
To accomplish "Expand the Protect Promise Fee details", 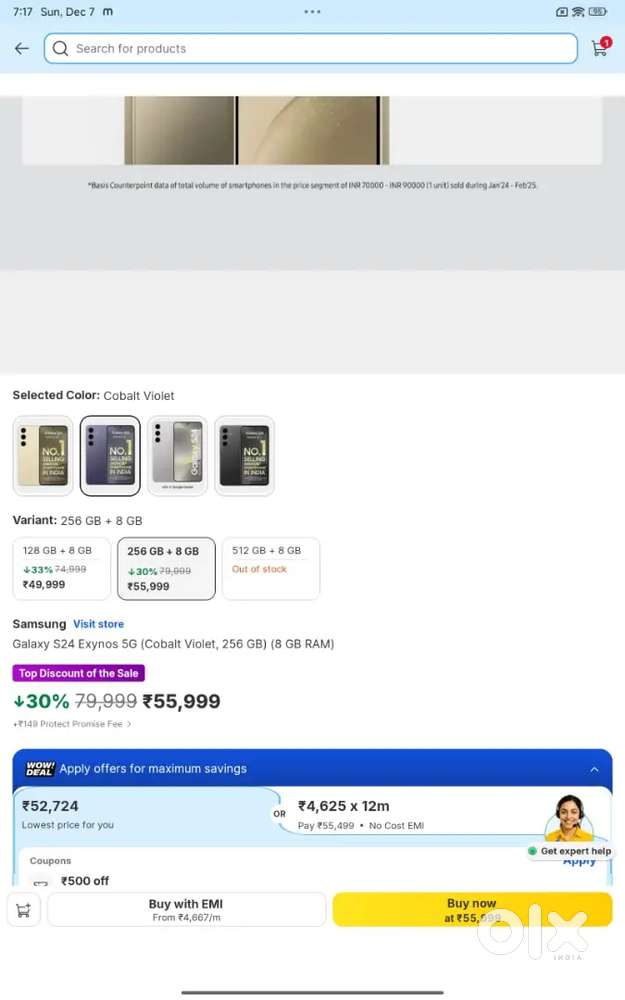I will 72,723.
